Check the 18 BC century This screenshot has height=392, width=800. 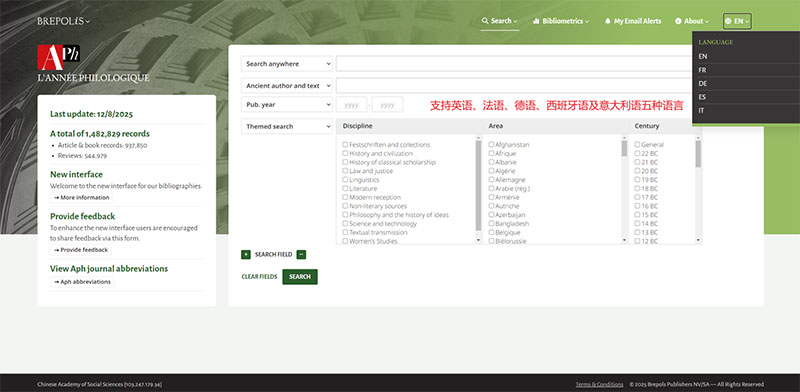pos(637,188)
